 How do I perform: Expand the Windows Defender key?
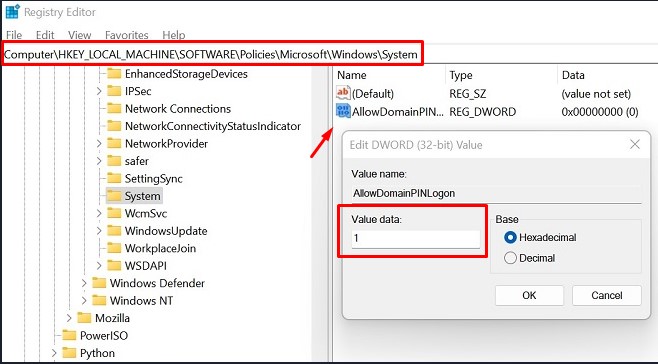click(84, 283)
